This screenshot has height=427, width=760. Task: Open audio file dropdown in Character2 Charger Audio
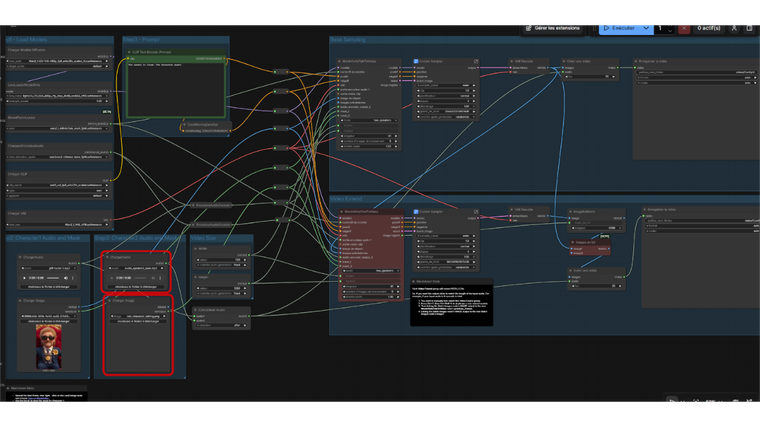click(x=138, y=267)
